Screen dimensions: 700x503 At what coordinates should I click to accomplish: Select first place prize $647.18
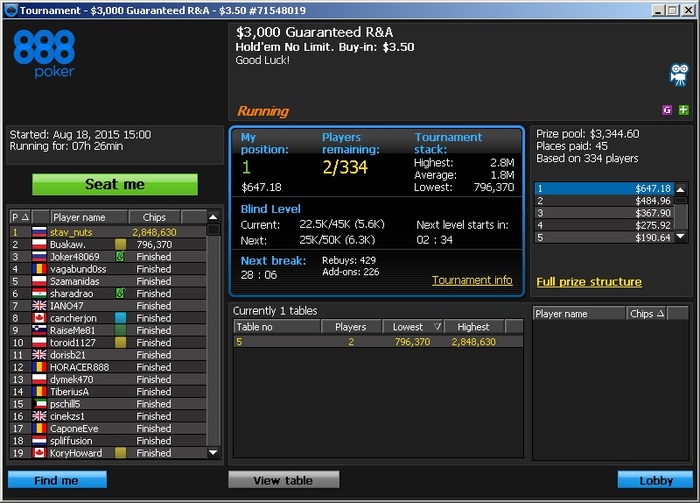point(604,188)
